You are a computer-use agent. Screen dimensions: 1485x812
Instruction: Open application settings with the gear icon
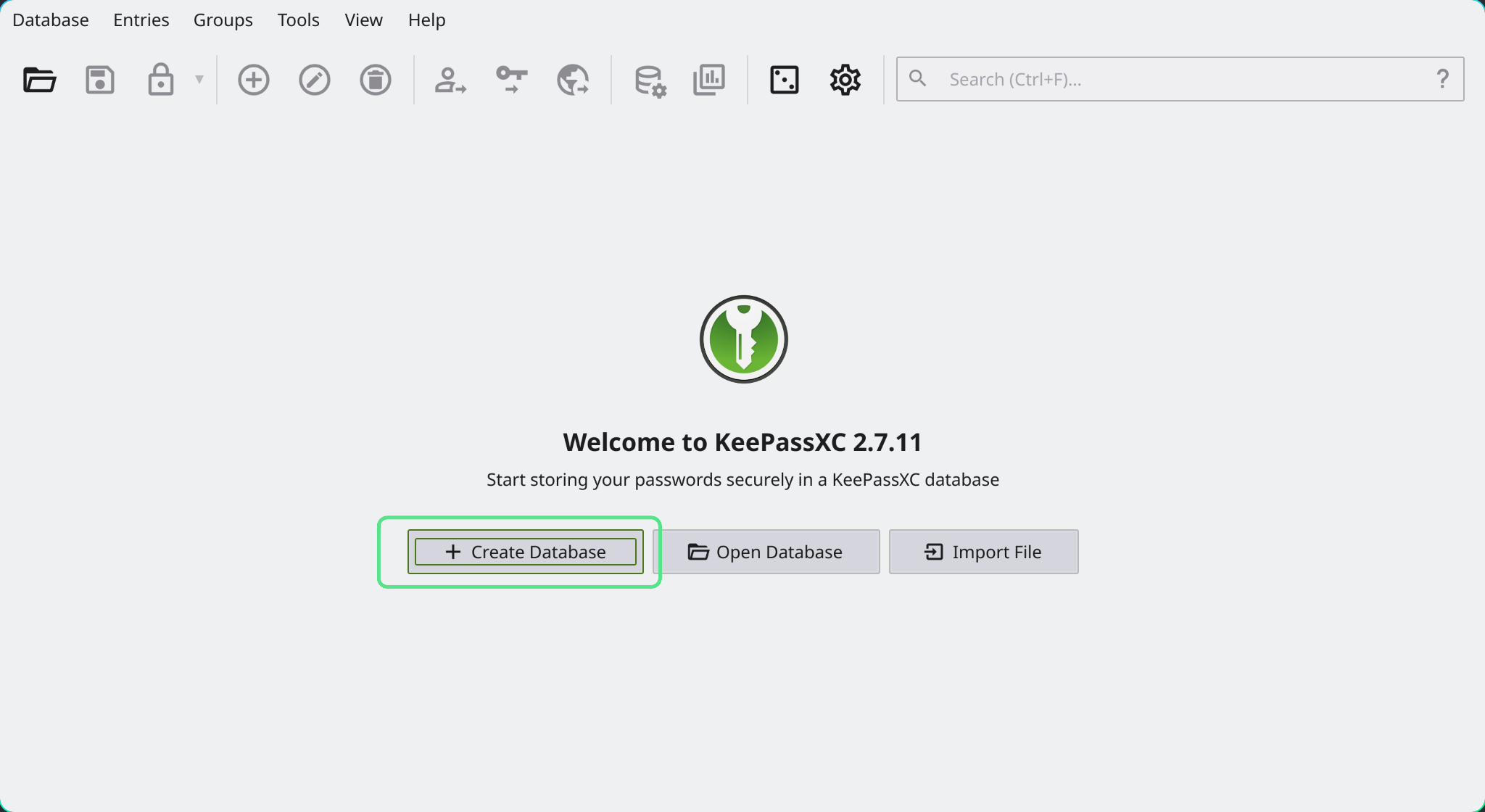[x=845, y=80]
